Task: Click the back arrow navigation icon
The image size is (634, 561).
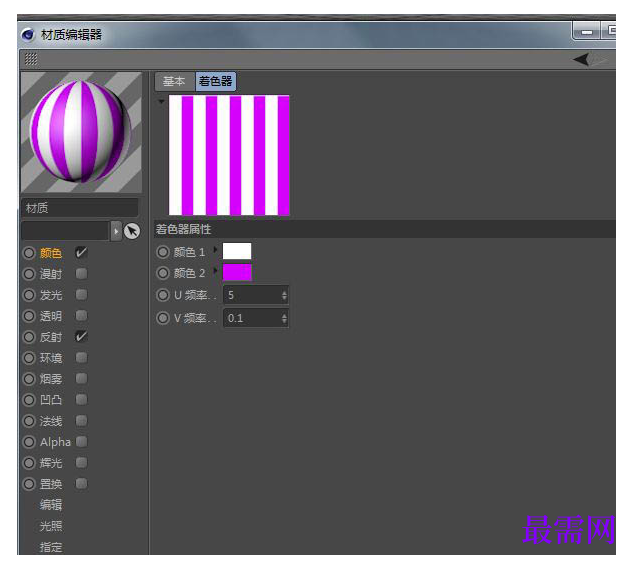Action: (581, 60)
